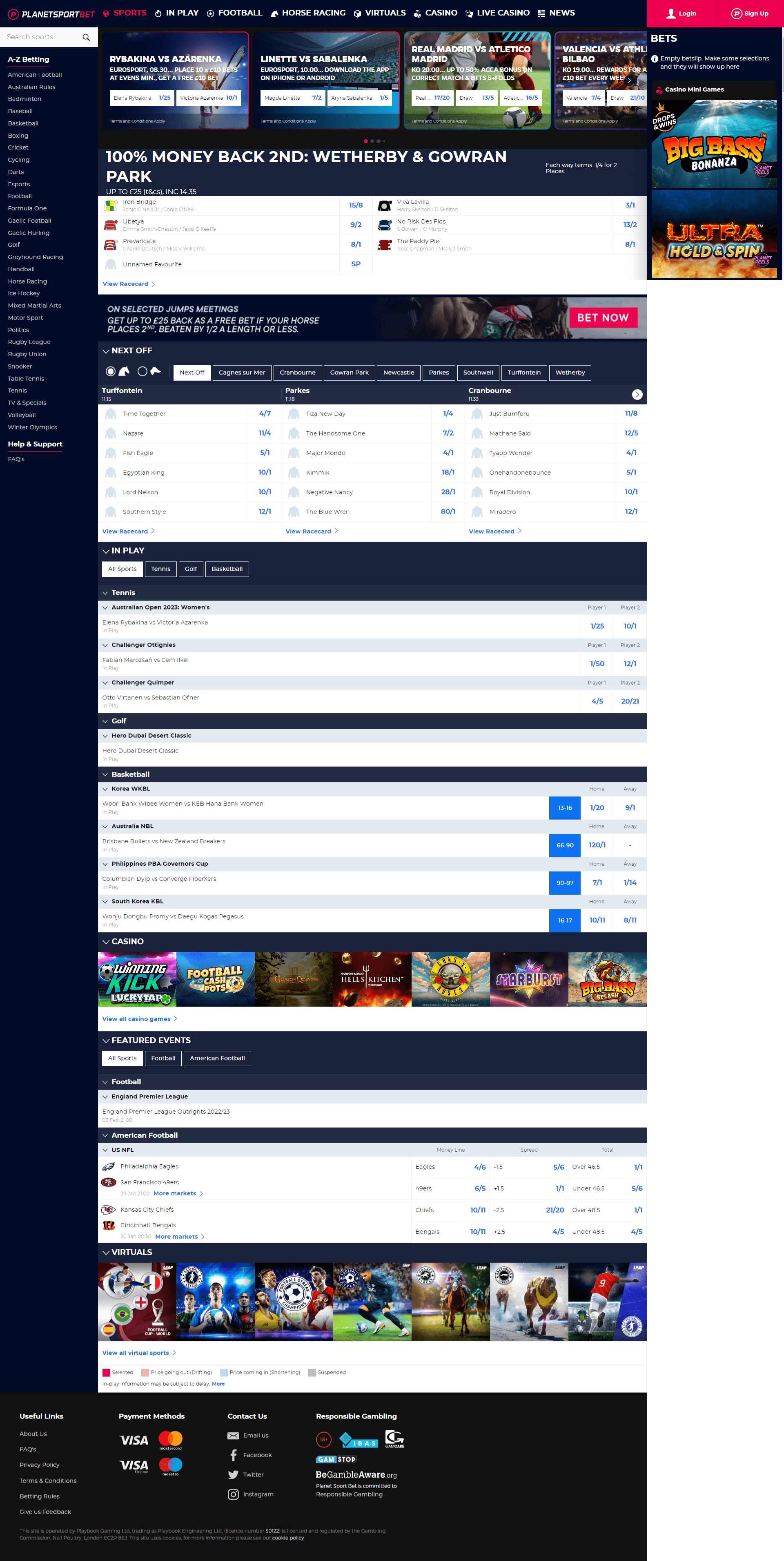Viewport: 784px width, 1561px height.
Task: Click the search magnifier icon
Action: (86, 38)
